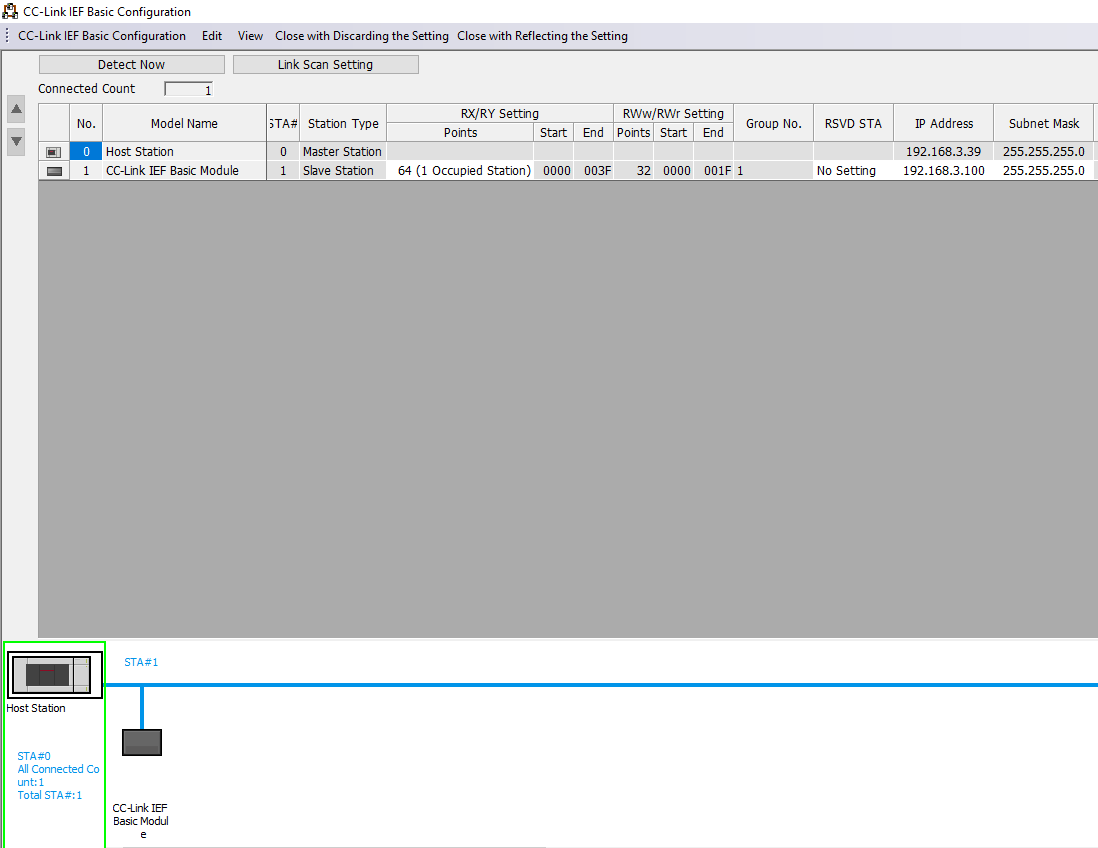Click IP address 192.168.3.39

(x=943, y=152)
